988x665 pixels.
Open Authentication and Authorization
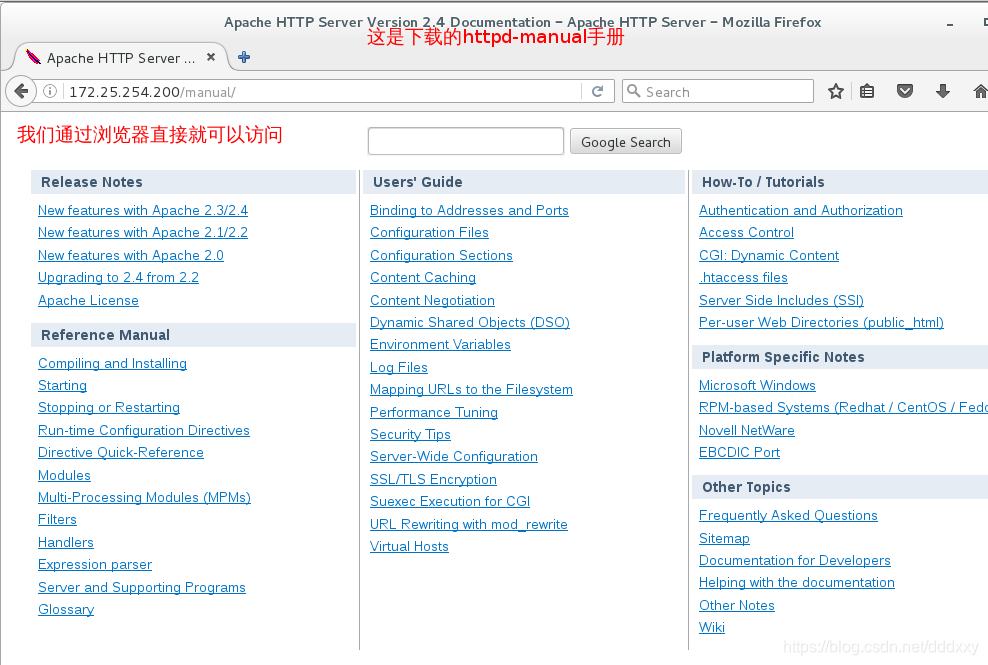tap(801, 210)
